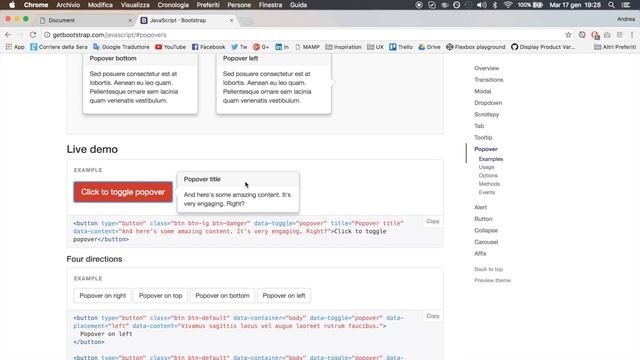Copy the four directions code snippet
This screenshot has height=360, width=640.
pos(433,316)
